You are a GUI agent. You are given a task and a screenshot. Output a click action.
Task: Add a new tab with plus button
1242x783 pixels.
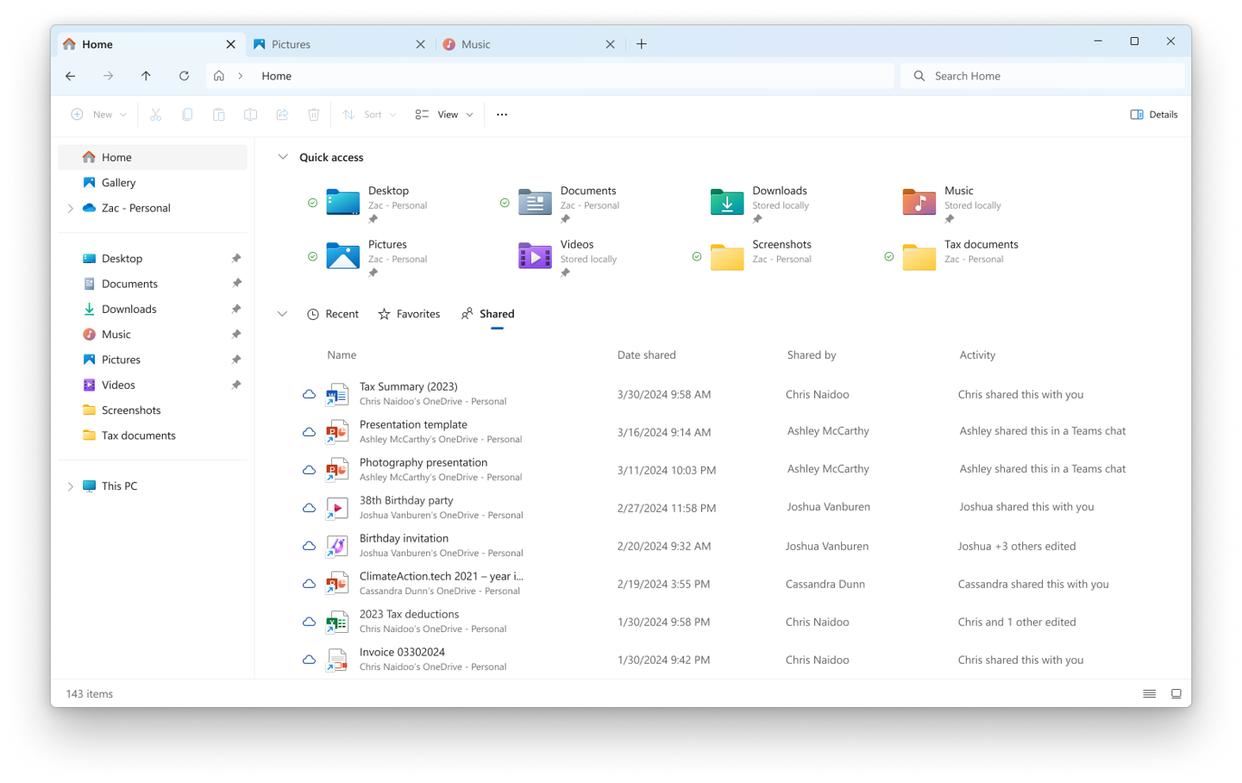tap(641, 44)
